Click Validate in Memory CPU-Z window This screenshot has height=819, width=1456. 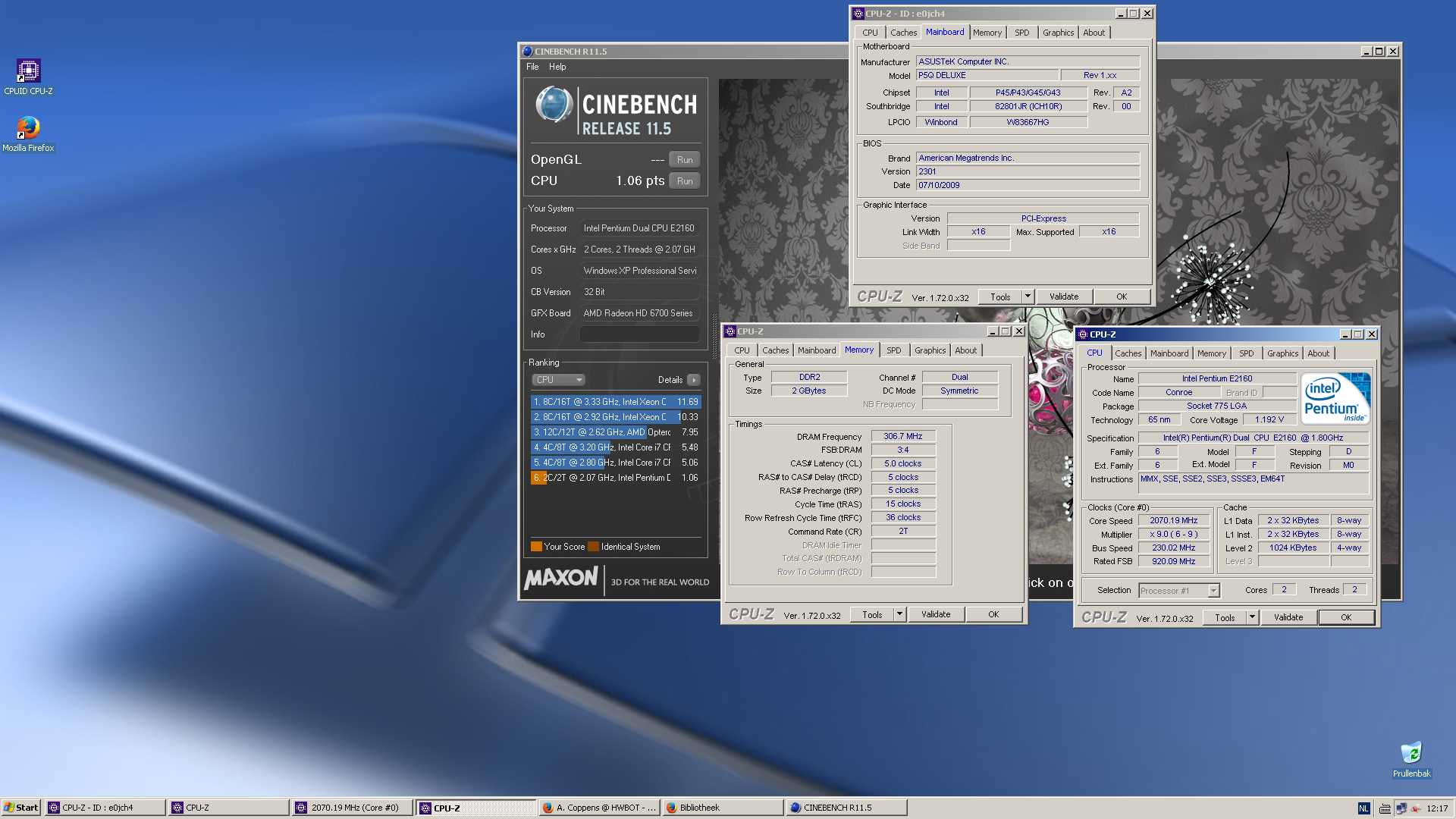[x=936, y=615]
